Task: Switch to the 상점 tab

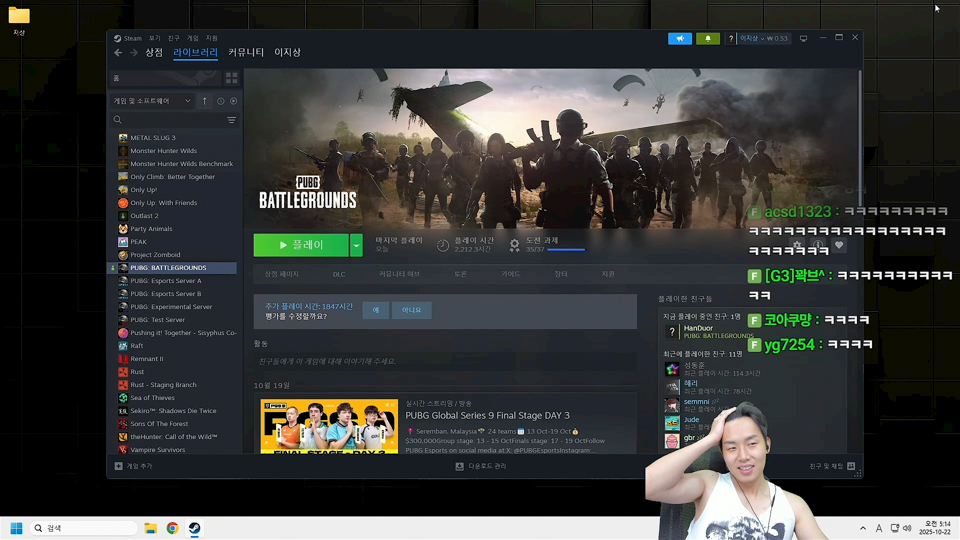Action: (154, 53)
